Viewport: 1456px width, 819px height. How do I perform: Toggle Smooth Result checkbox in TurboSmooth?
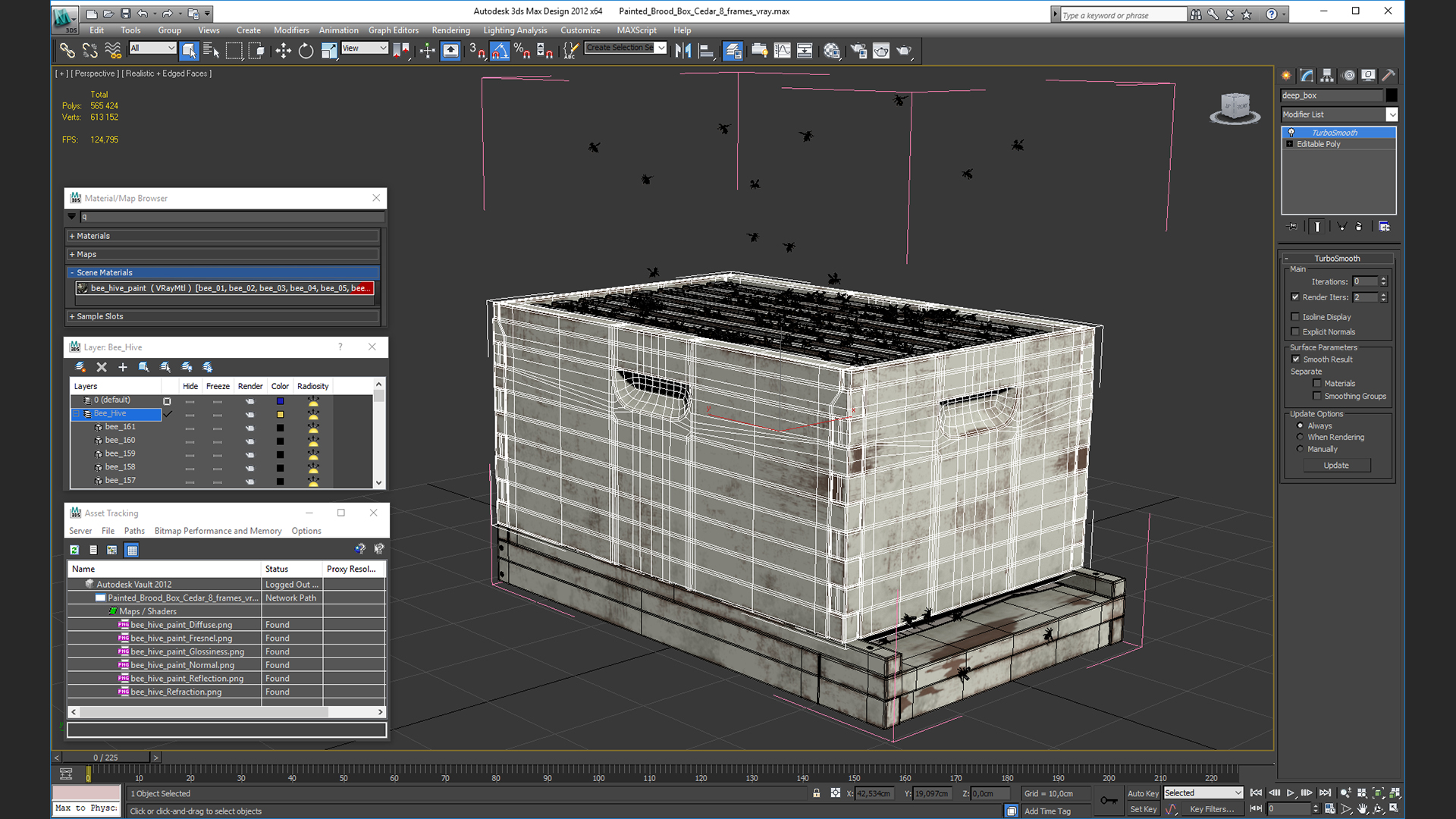point(1295,358)
